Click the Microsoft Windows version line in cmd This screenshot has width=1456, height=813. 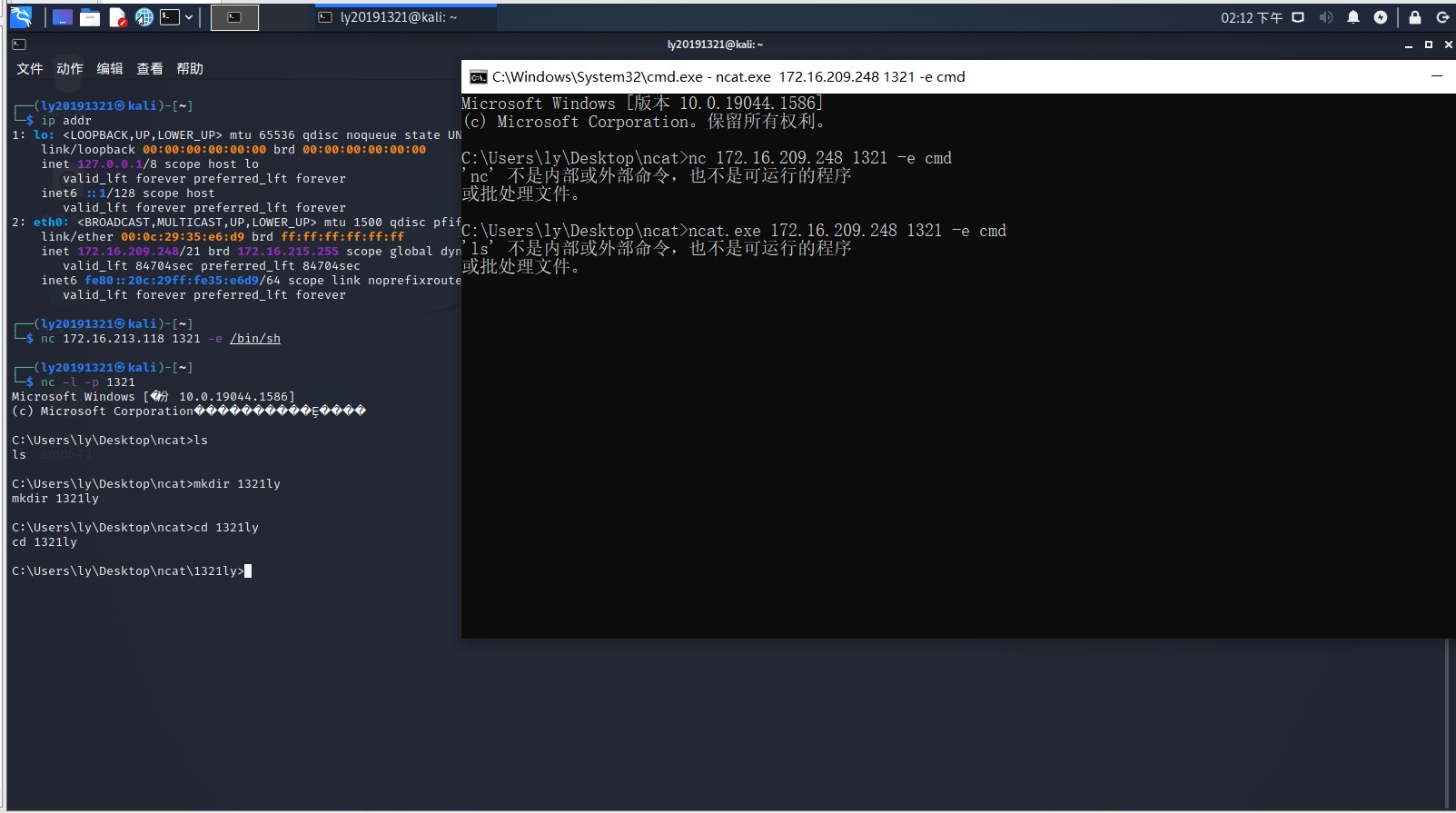(x=642, y=104)
